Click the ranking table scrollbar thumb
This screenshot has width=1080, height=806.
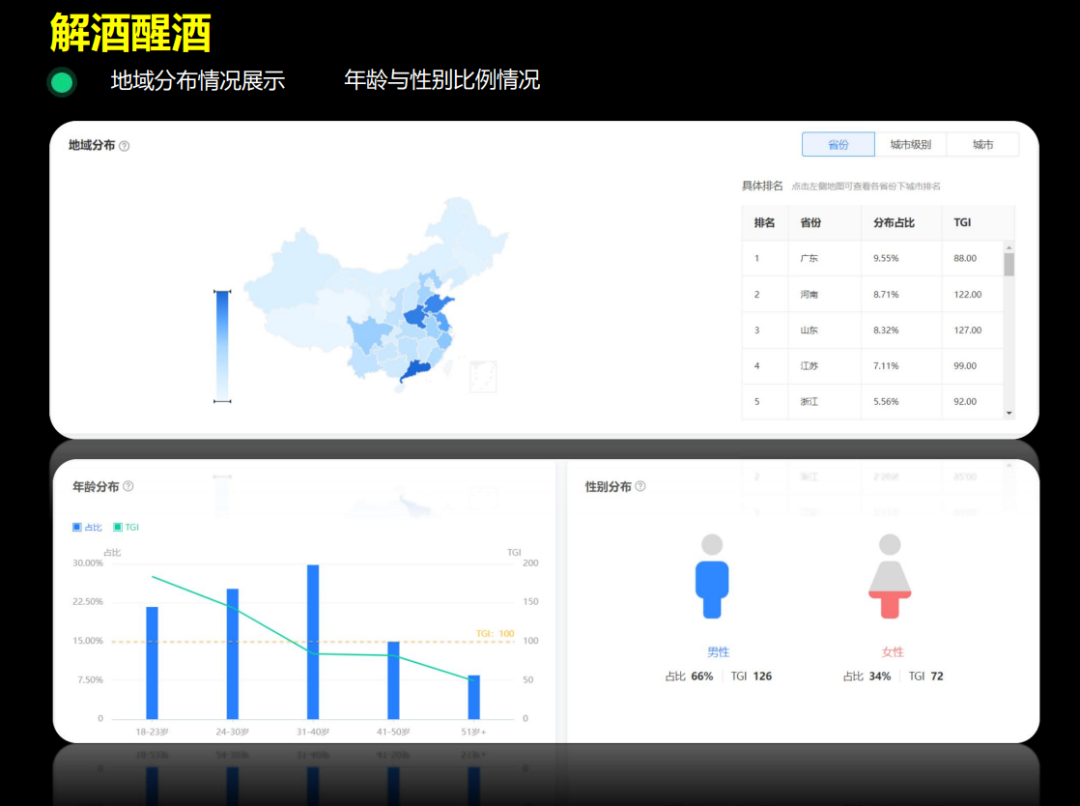[x=1009, y=265]
